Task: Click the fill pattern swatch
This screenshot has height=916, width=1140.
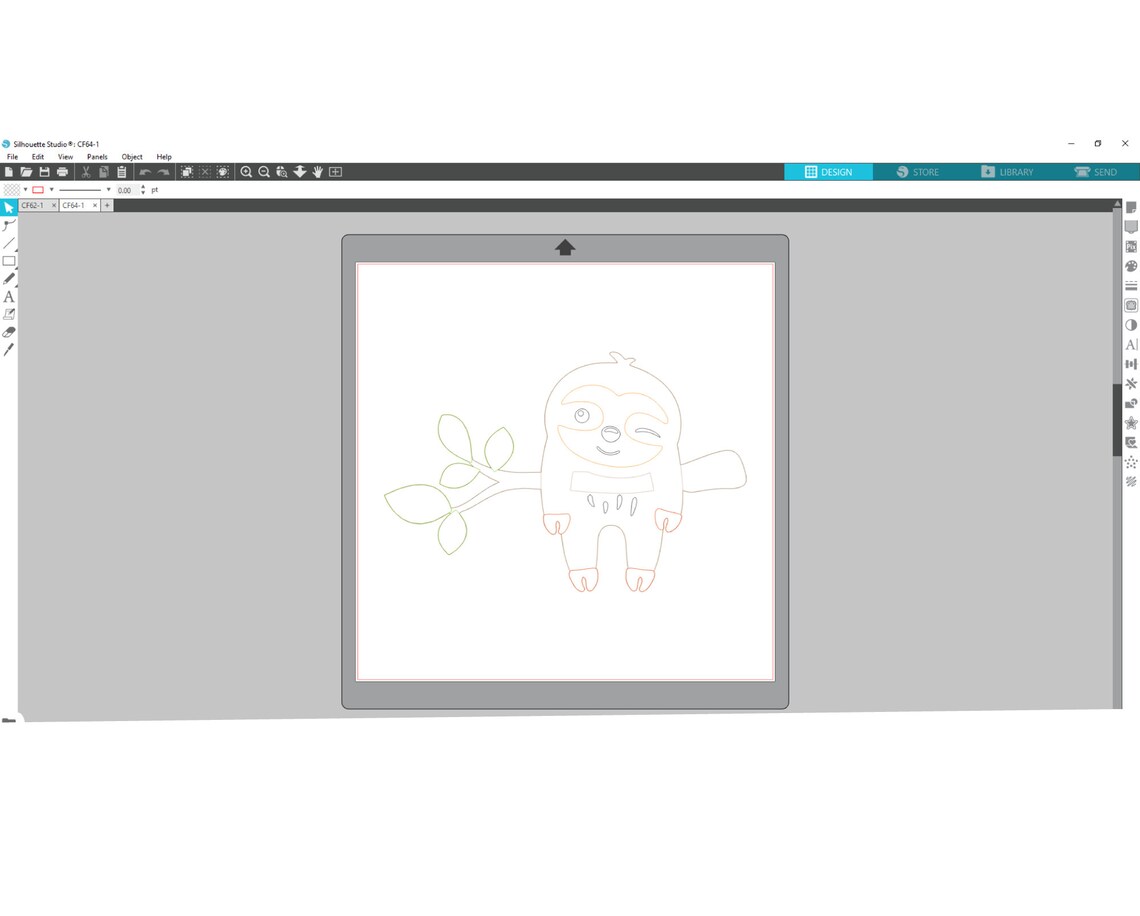Action: tap(12, 190)
